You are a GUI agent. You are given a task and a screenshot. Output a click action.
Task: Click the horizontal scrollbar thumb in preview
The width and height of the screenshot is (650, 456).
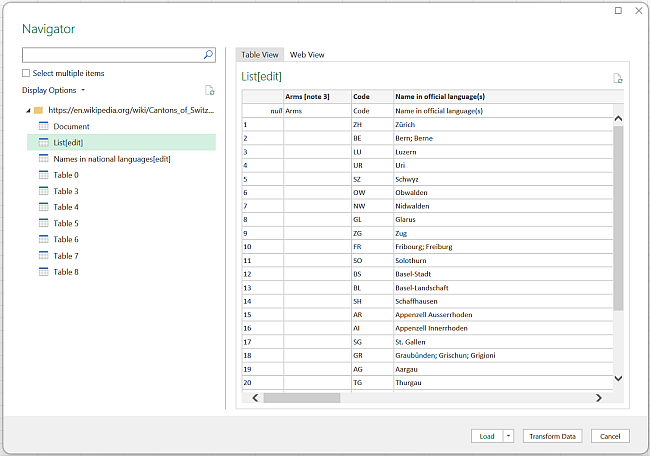click(x=302, y=398)
